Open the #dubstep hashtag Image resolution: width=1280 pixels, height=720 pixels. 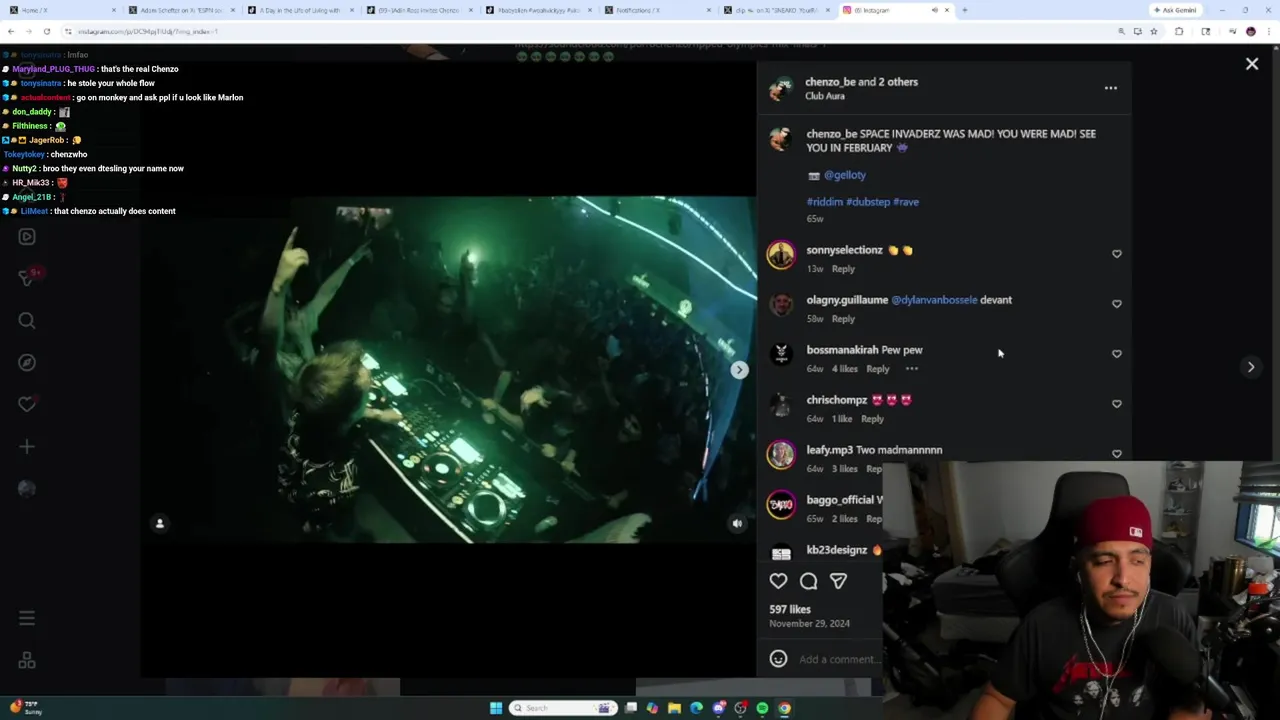[868, 202]
